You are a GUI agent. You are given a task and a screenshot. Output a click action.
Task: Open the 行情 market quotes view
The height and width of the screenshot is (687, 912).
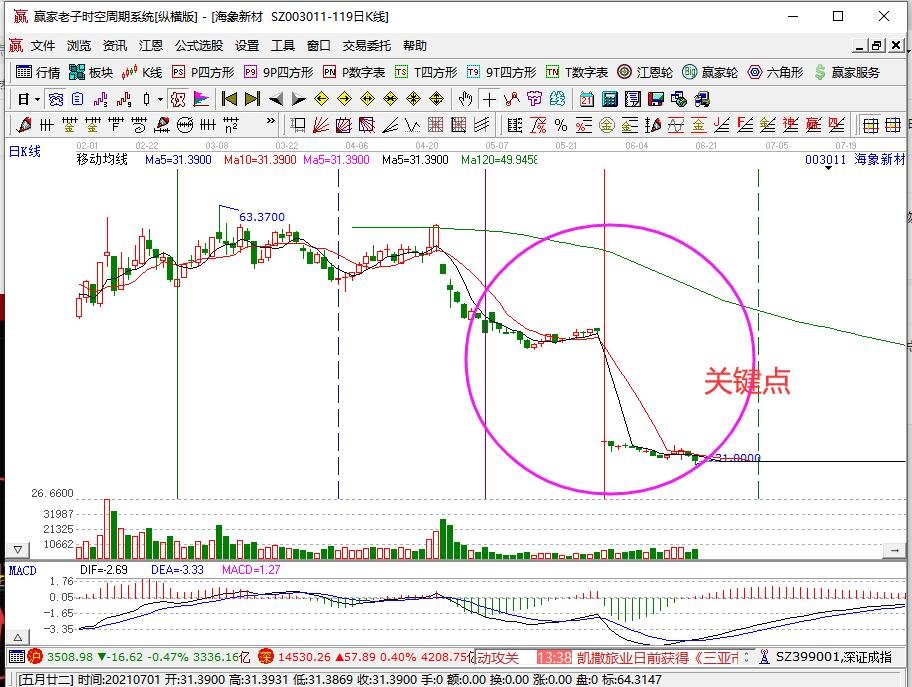[38, 72]
